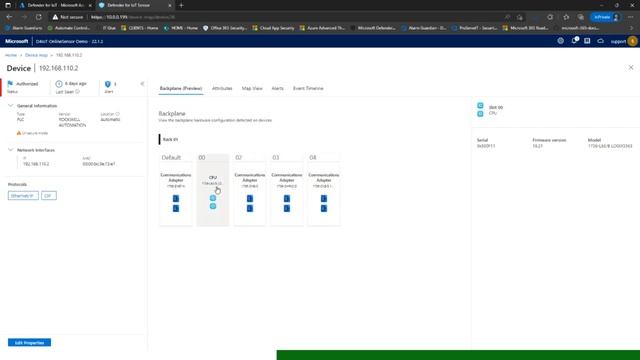
Task: Click the Alert shield icon
Action: point(108,84)
